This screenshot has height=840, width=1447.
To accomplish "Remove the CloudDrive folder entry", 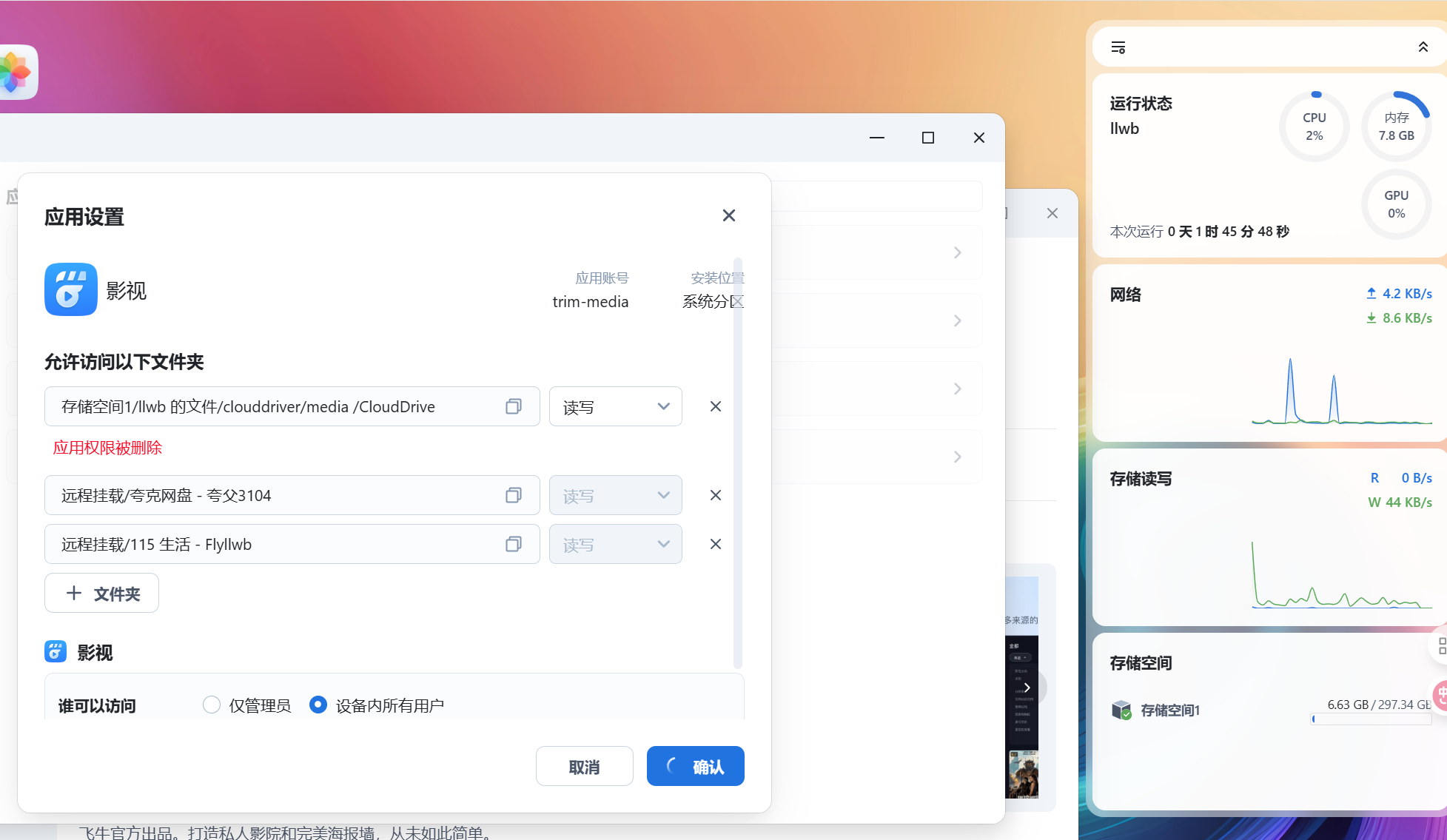I will 715,406.
